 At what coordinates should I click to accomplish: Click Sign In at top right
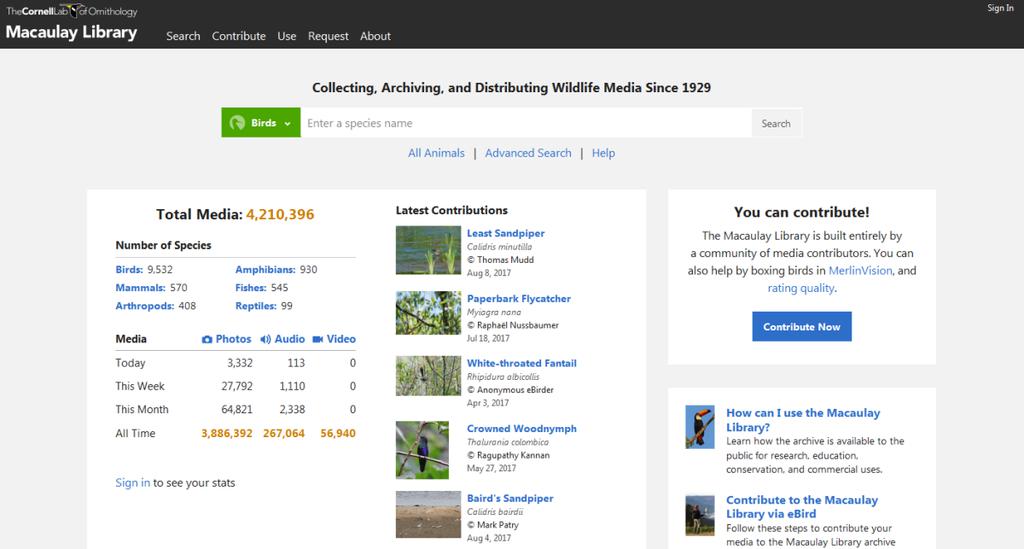[x=1000, y=8]
